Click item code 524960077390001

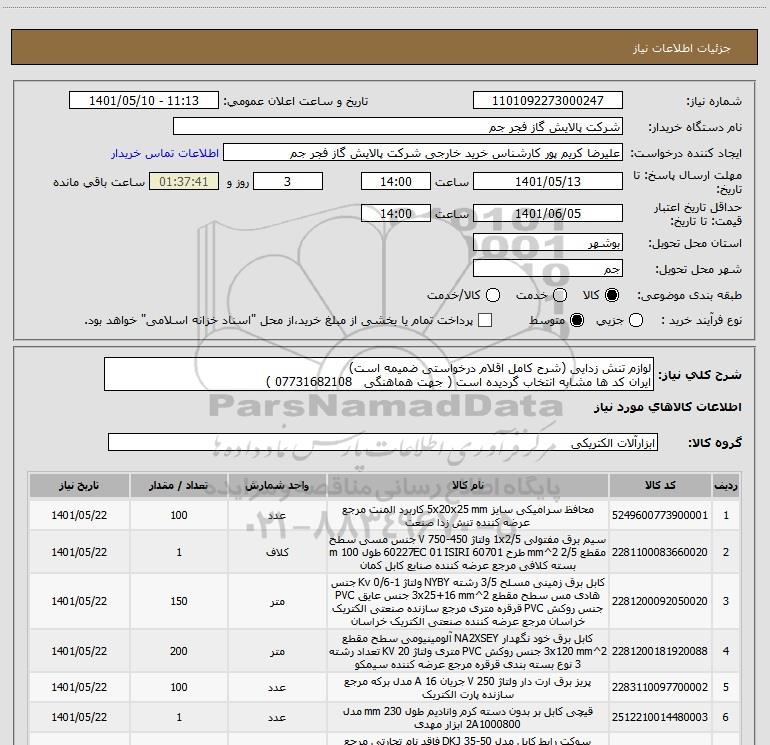tap(660, 515)
